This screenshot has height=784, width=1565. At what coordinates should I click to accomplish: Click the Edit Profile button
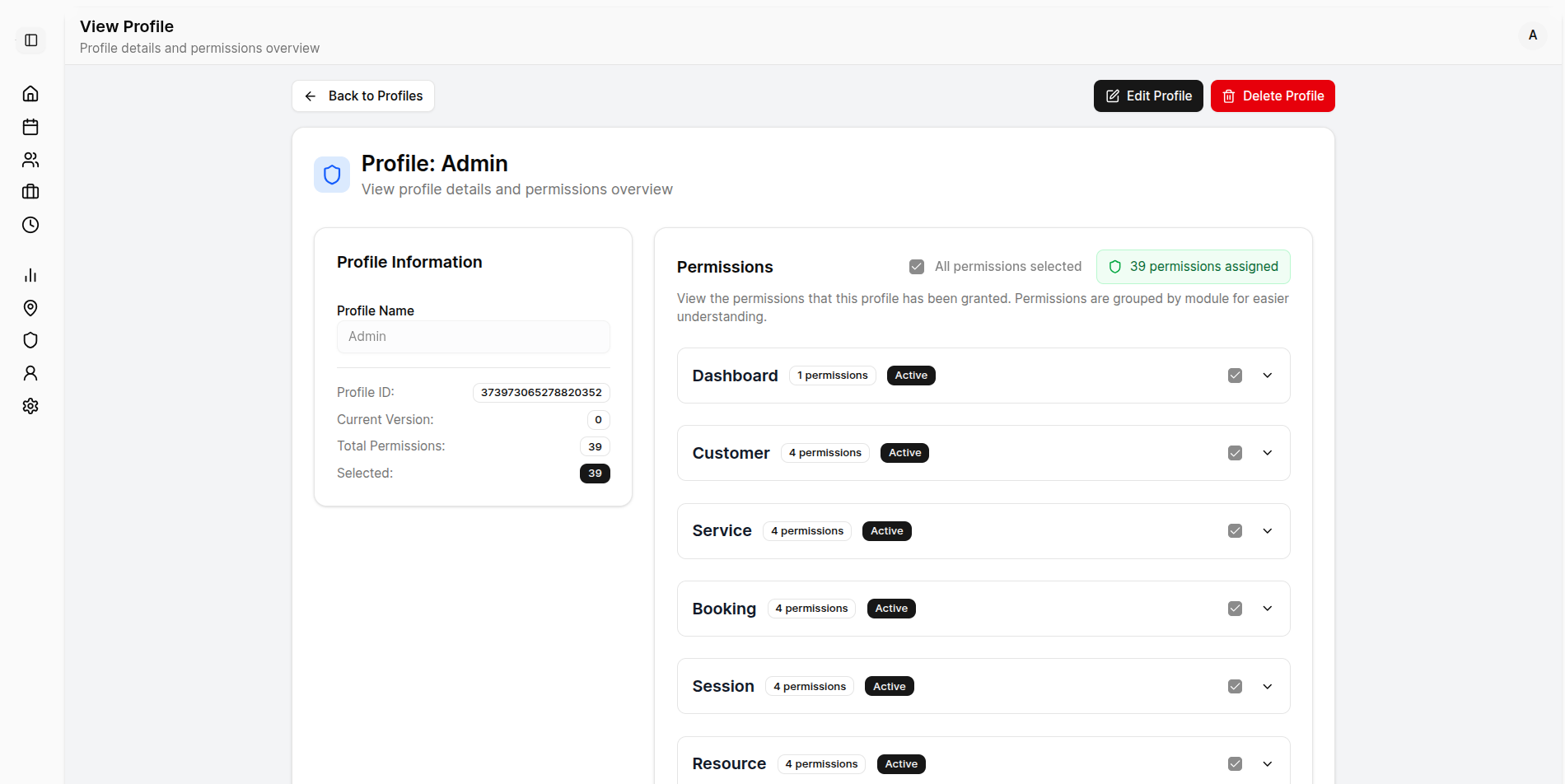tap(1147, 96)
